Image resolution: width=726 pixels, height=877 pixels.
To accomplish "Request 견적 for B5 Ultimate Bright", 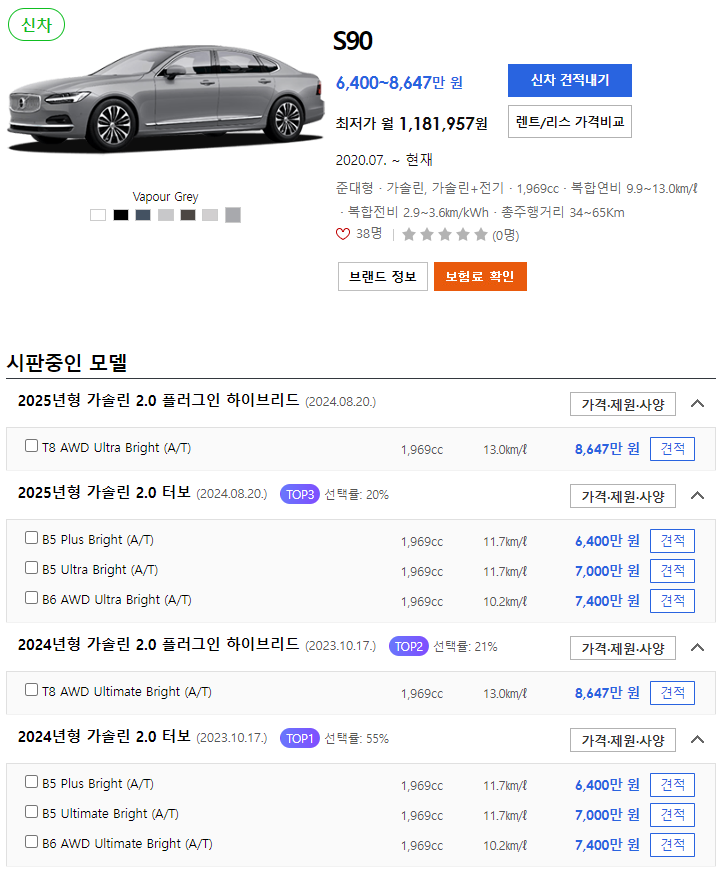I will coord(672,815).
